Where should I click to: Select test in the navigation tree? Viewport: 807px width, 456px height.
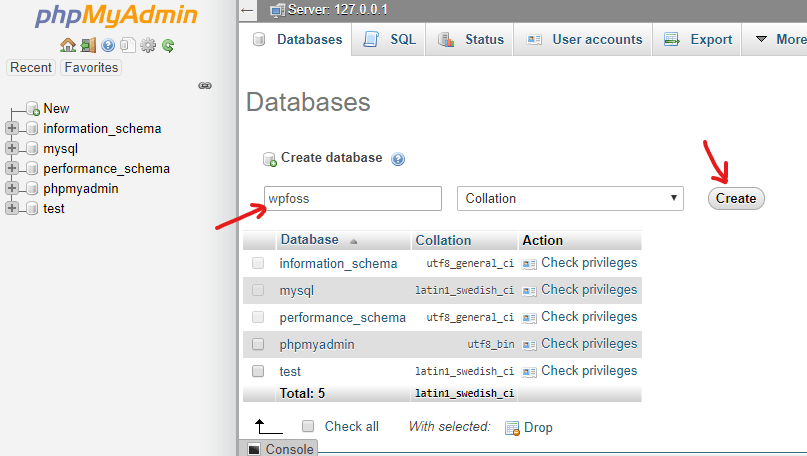(x=54, y=208)
